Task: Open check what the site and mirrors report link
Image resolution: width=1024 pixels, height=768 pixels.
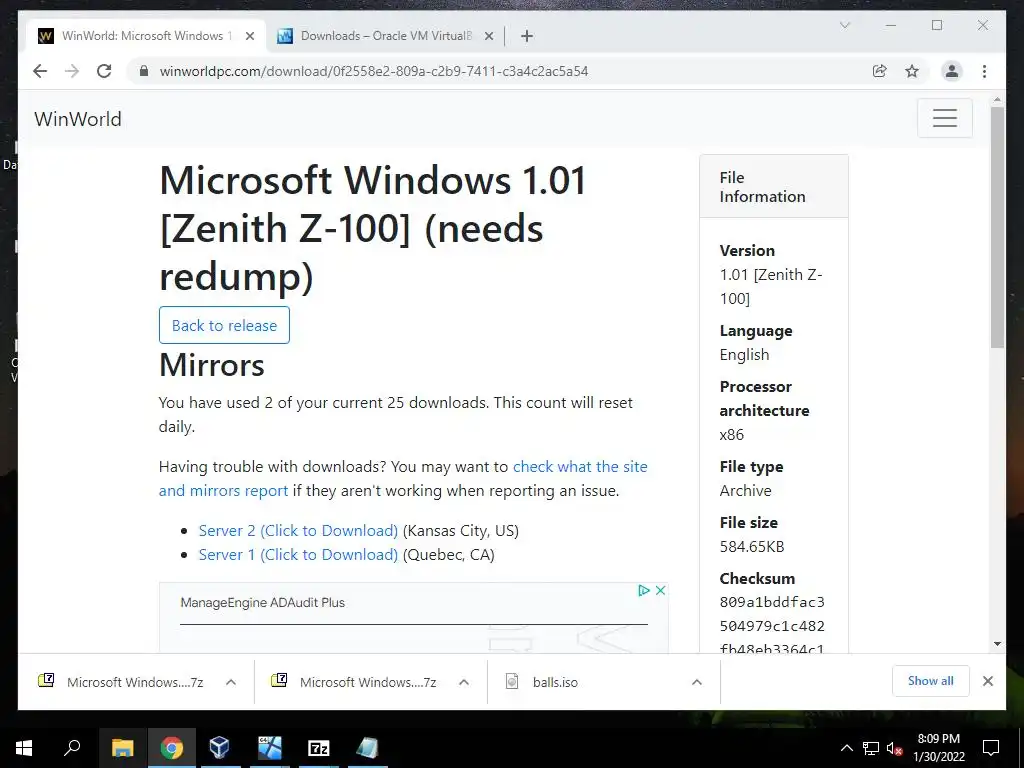Action: pyautogui.click(x=403, y=479)
